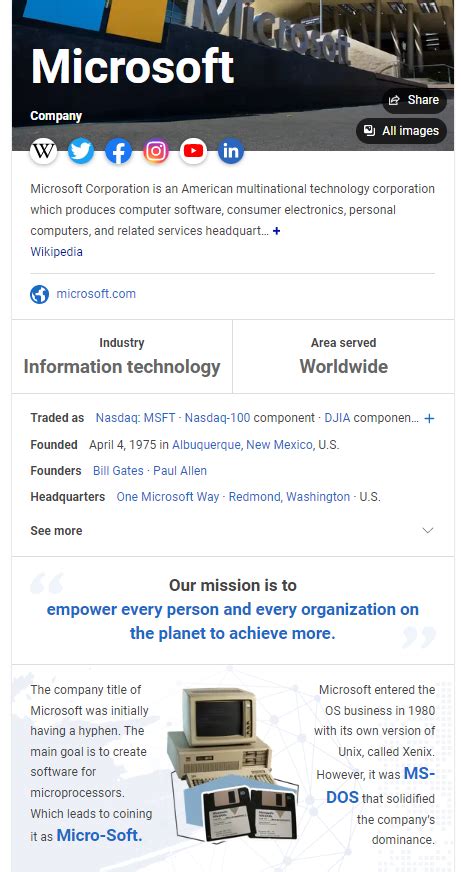
Task: Open Microsoft's LinkedIn page icon
Action: click(231, 151)
